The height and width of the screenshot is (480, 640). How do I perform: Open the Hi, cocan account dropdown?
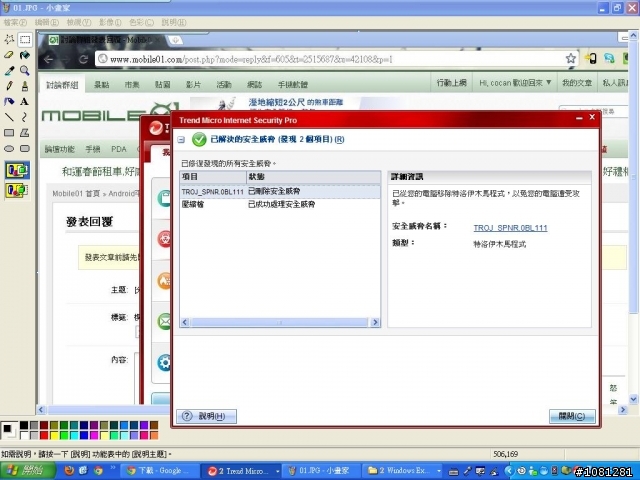[515, 83]
